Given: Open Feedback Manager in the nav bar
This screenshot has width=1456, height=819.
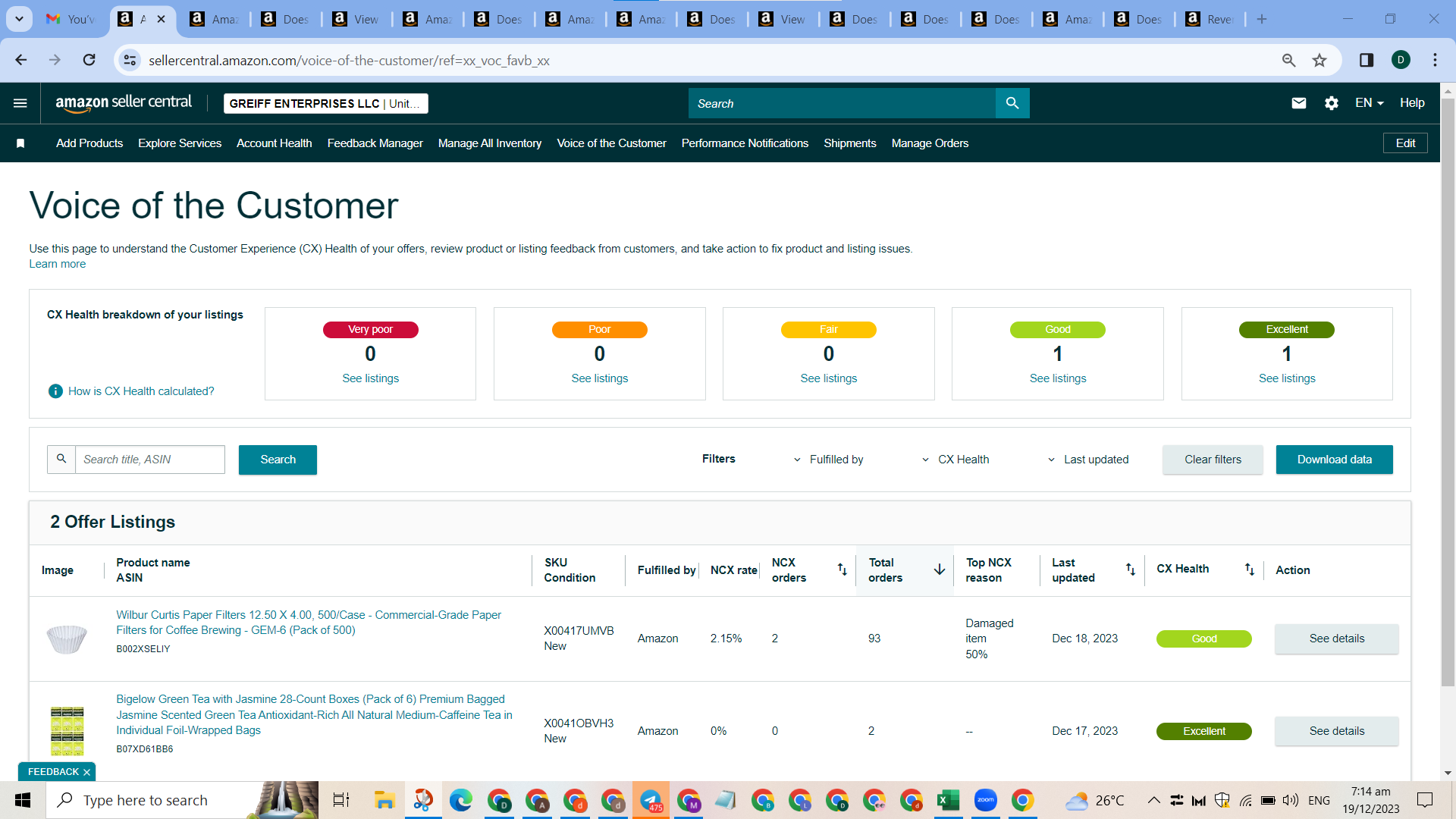Looking at the screenshot, I should pyautogui.click(x=375, y=143).
